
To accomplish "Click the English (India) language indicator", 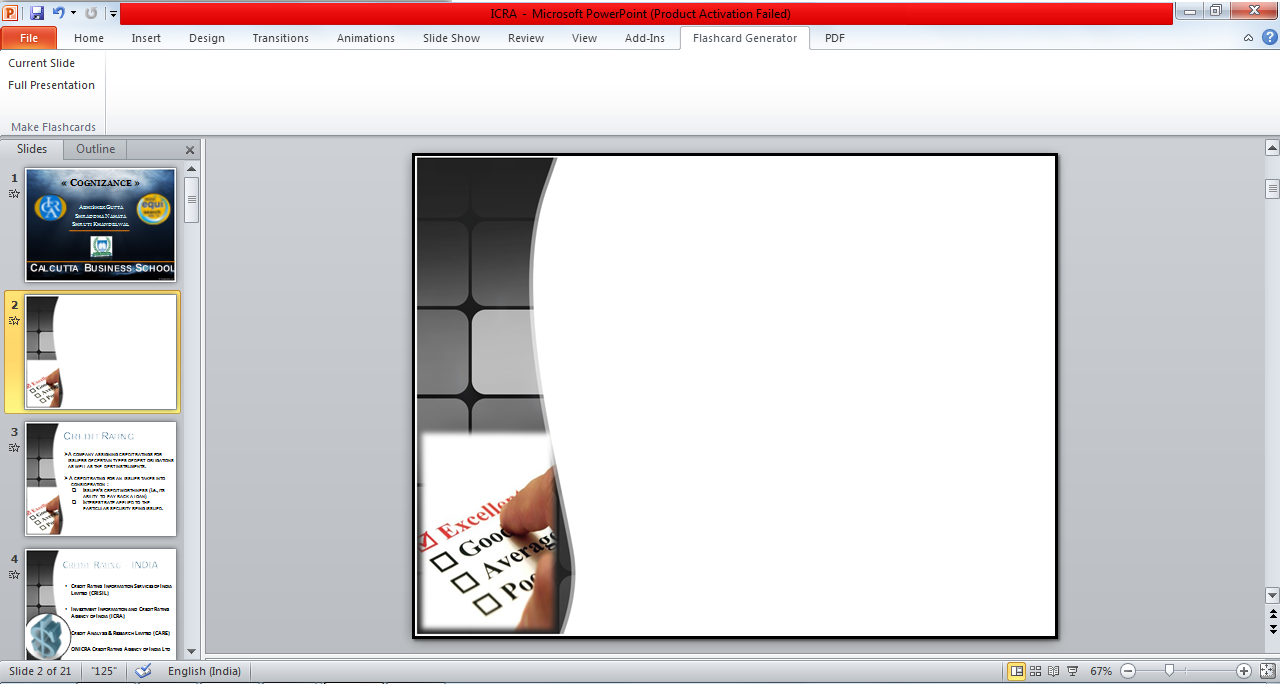I will 205,671.
